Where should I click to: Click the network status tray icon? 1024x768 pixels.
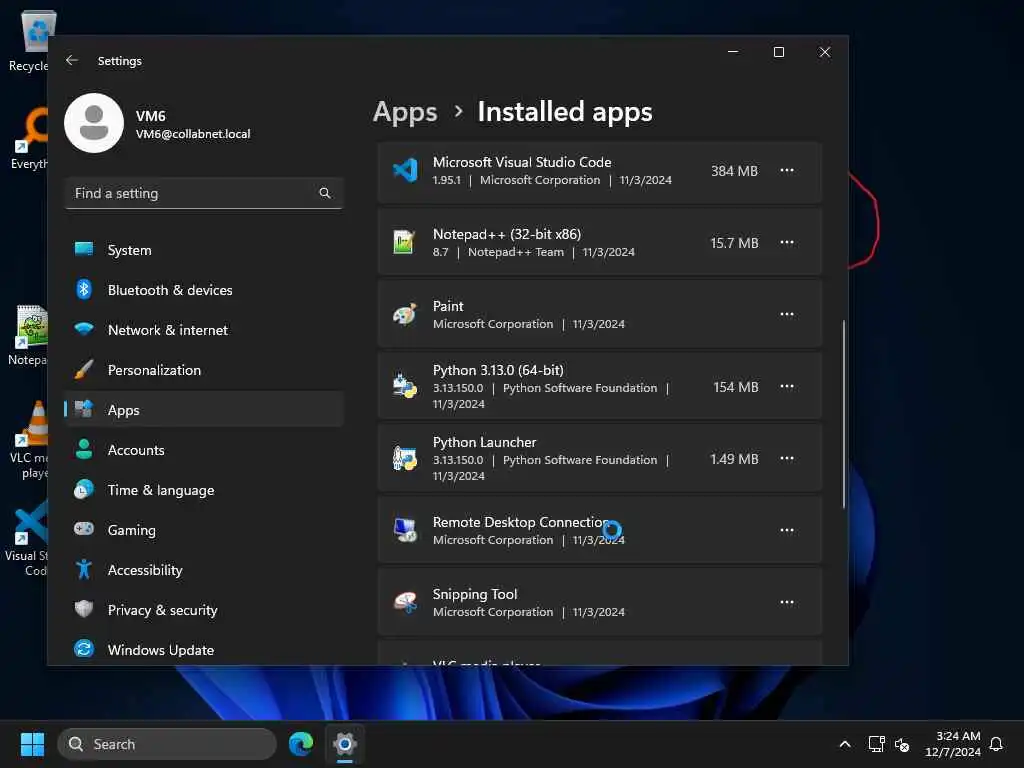[876, 744]
